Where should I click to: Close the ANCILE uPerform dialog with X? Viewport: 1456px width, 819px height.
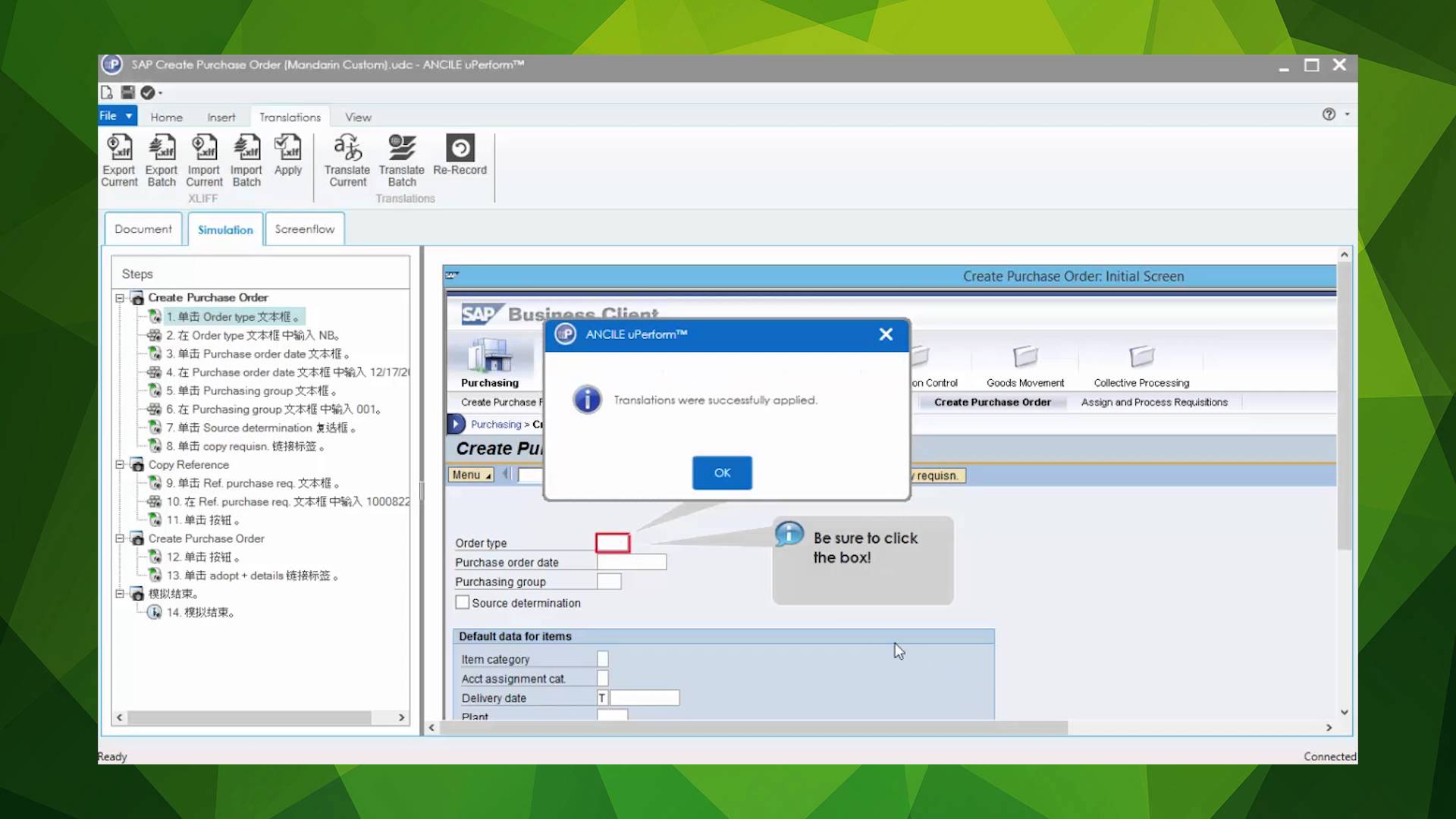(886, 334)
